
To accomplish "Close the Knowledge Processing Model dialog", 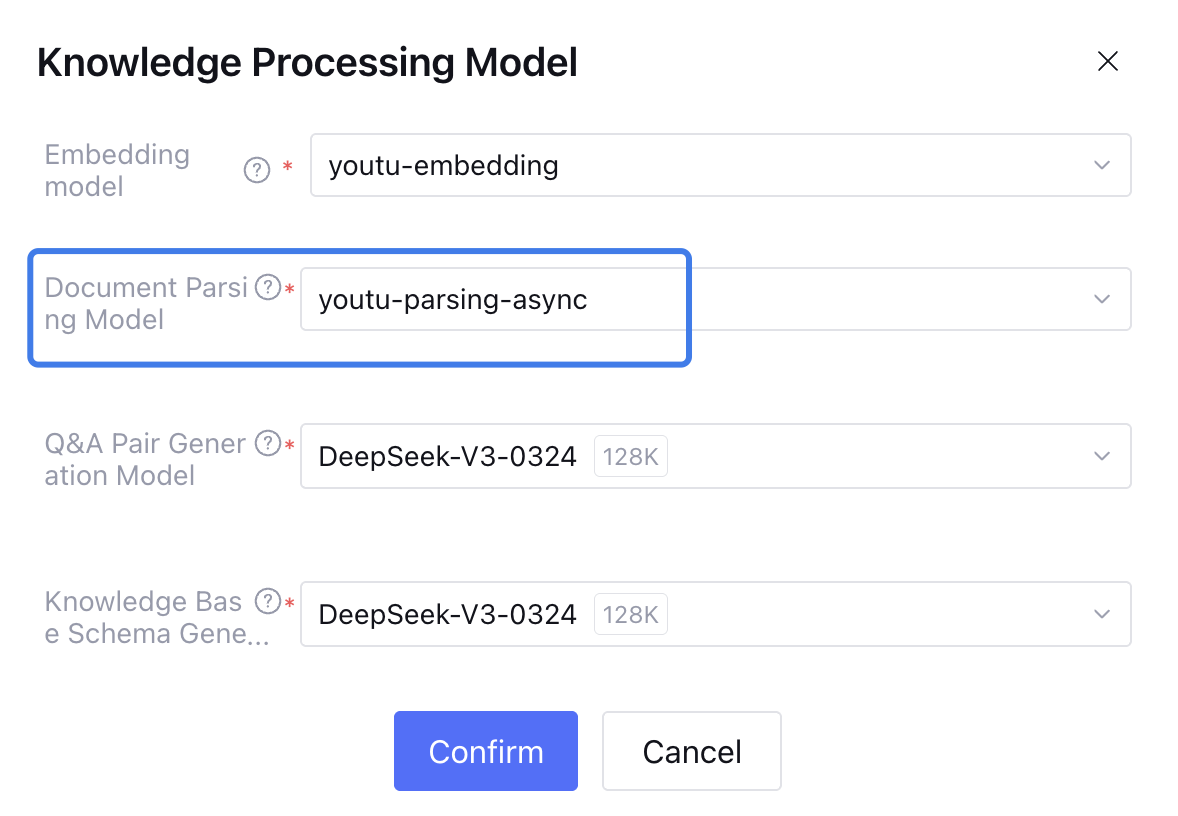I will click(x=1107, y=62).
